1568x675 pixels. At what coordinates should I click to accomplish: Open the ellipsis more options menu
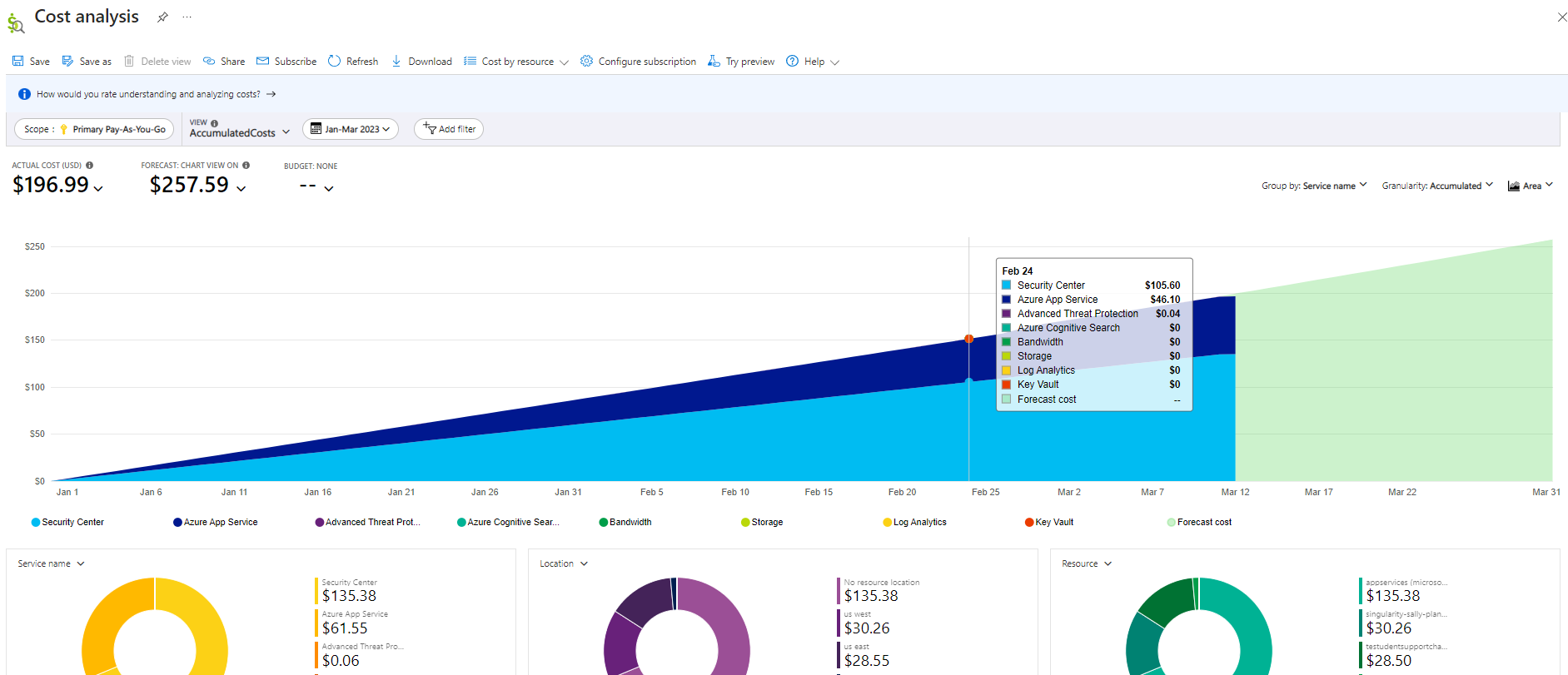pyautogui.click(x=187, y=17)
